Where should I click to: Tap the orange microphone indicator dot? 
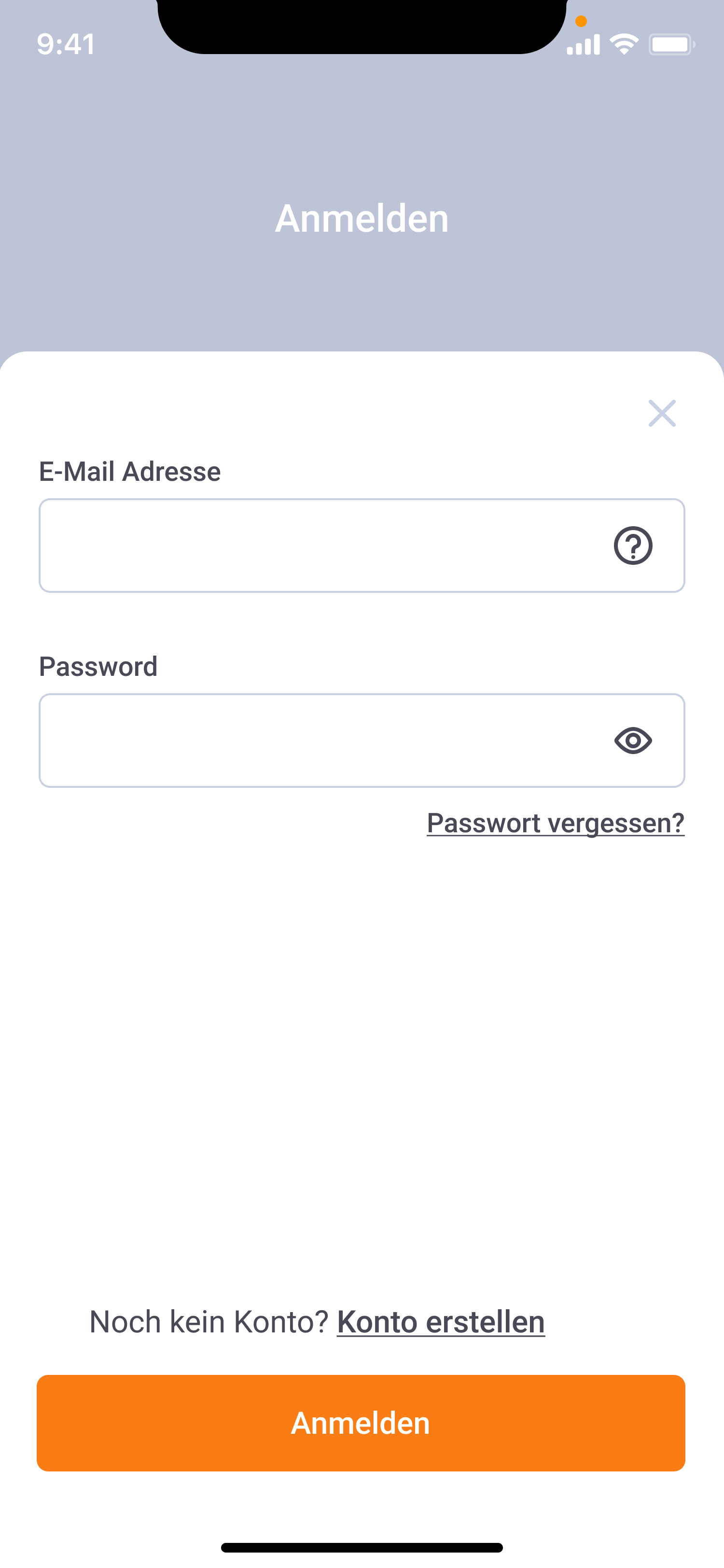(581, 21)
